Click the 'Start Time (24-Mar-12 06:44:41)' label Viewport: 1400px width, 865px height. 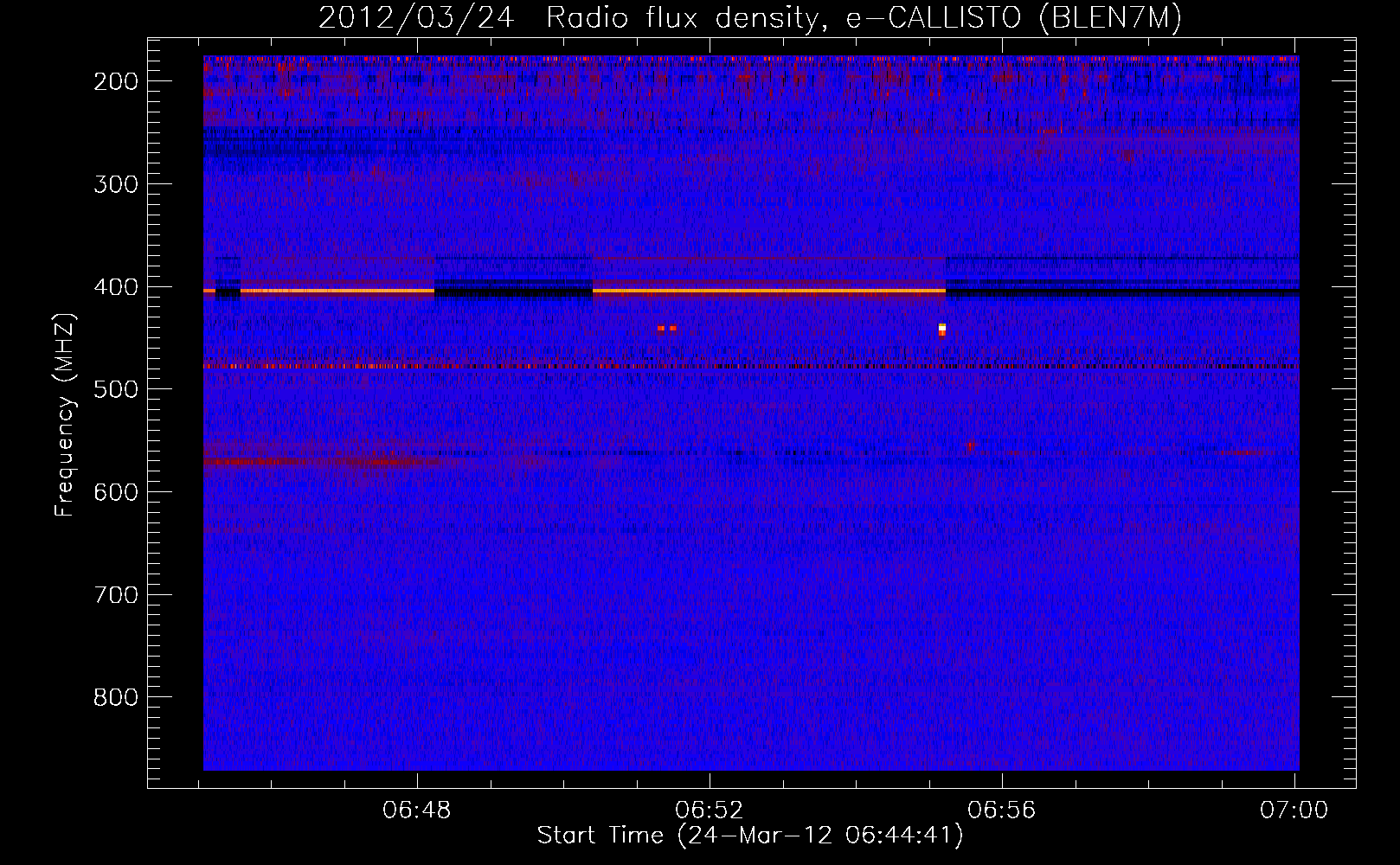[750, 836]
